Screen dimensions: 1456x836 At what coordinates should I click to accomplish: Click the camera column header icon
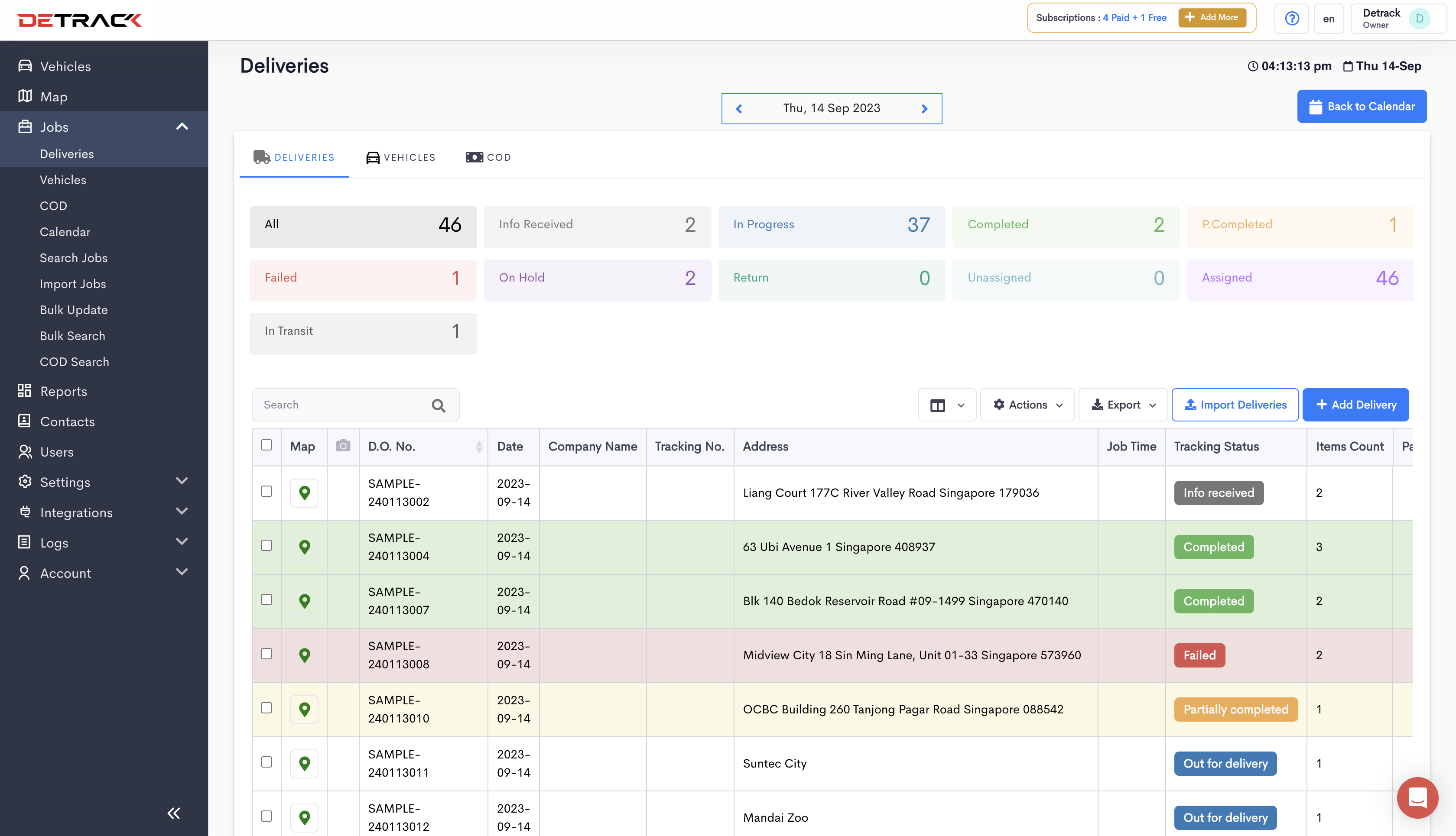coord(343,446)
